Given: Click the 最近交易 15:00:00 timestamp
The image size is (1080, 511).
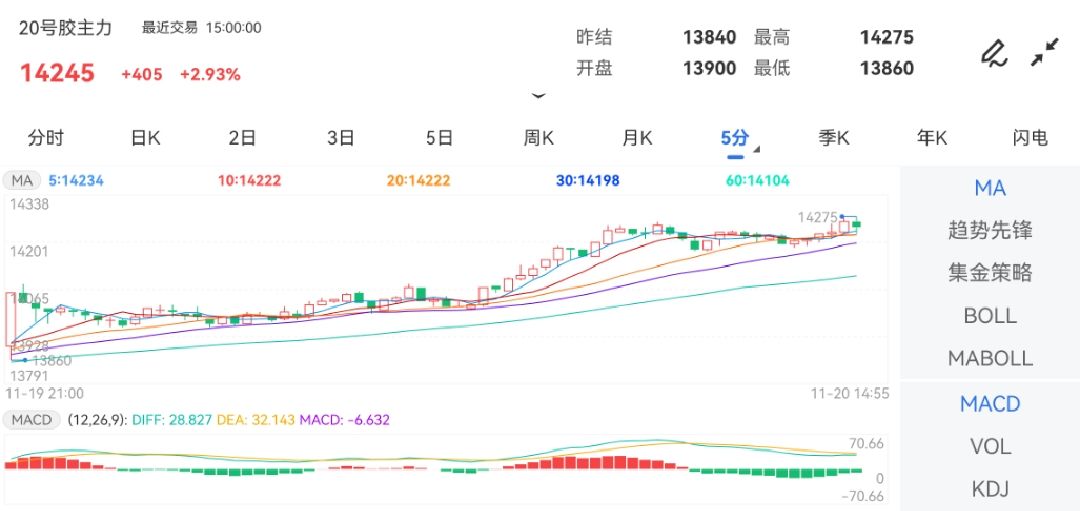Looking at the screenshot, I should click(x=202, y=28).
